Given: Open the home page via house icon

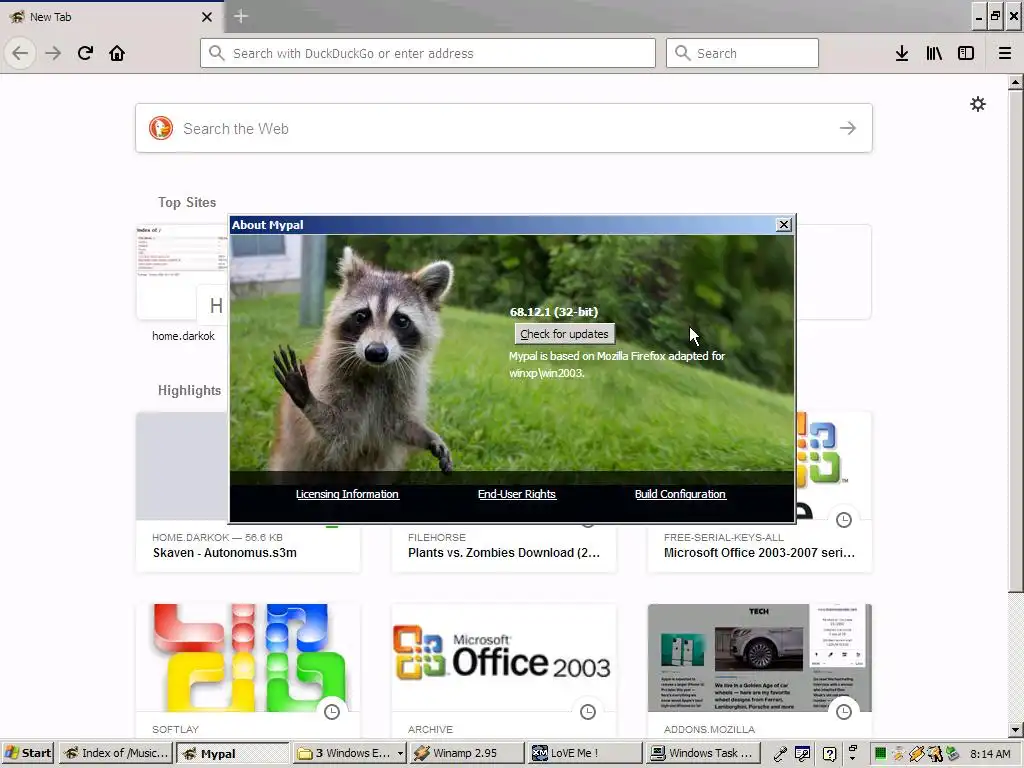Looking at the screenshot, I should point(117,53).
